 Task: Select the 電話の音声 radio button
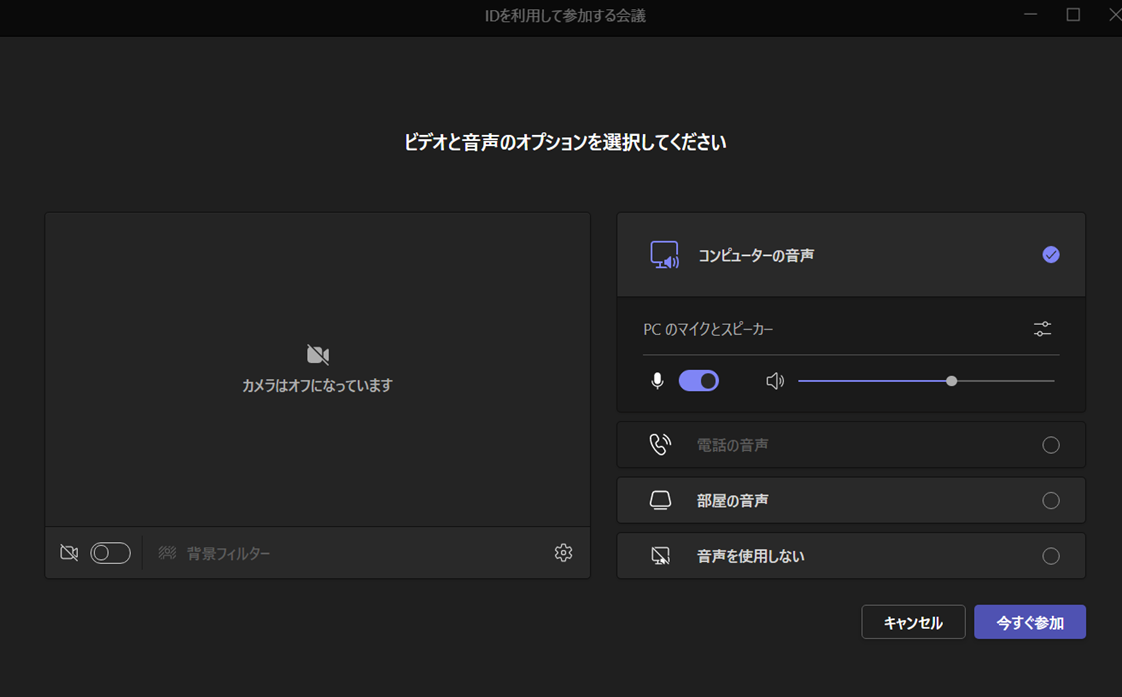pos(1050,445)
